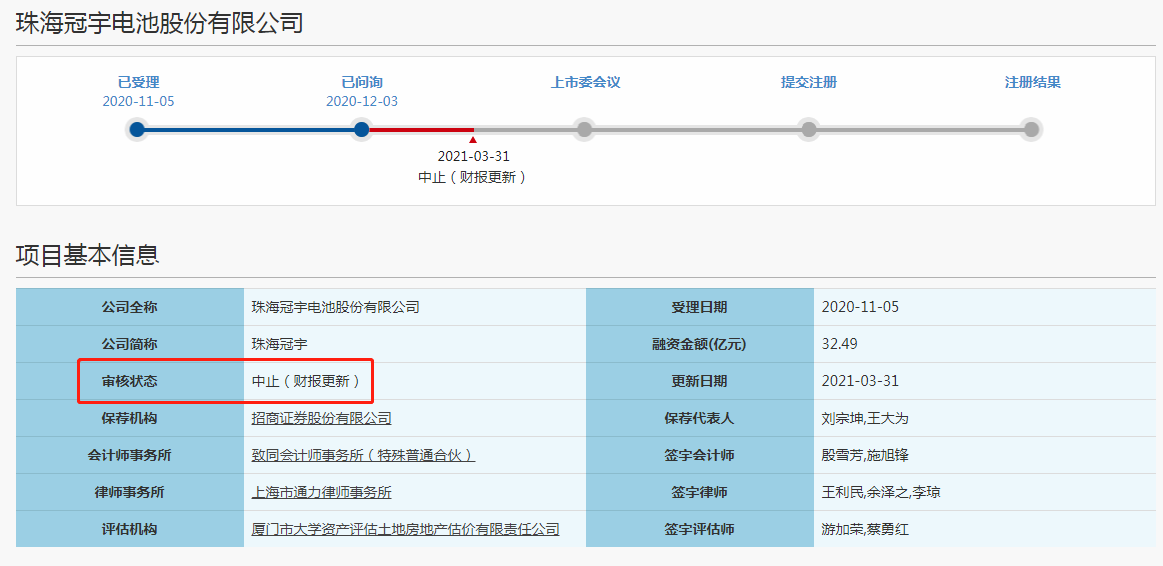Click the 融资金额(亿元) header cell
1163x566 pixels.
[x=699, y=344]
